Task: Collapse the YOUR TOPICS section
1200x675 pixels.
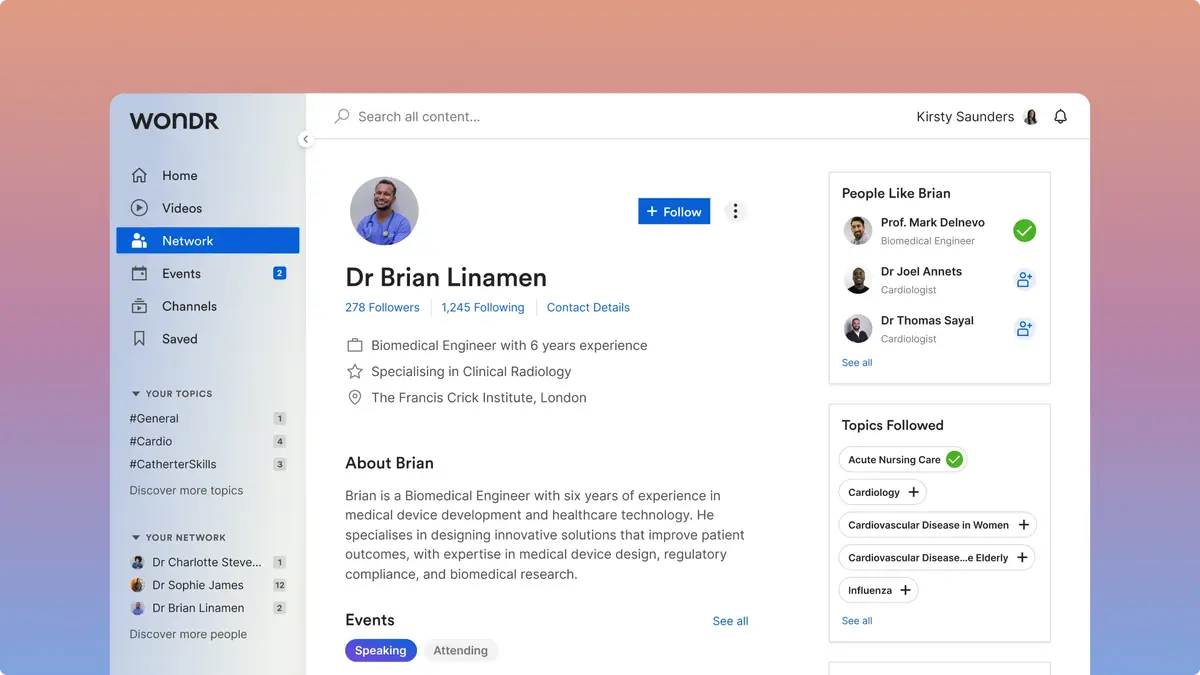Action: pyautogui.click(x=136, y=394)
